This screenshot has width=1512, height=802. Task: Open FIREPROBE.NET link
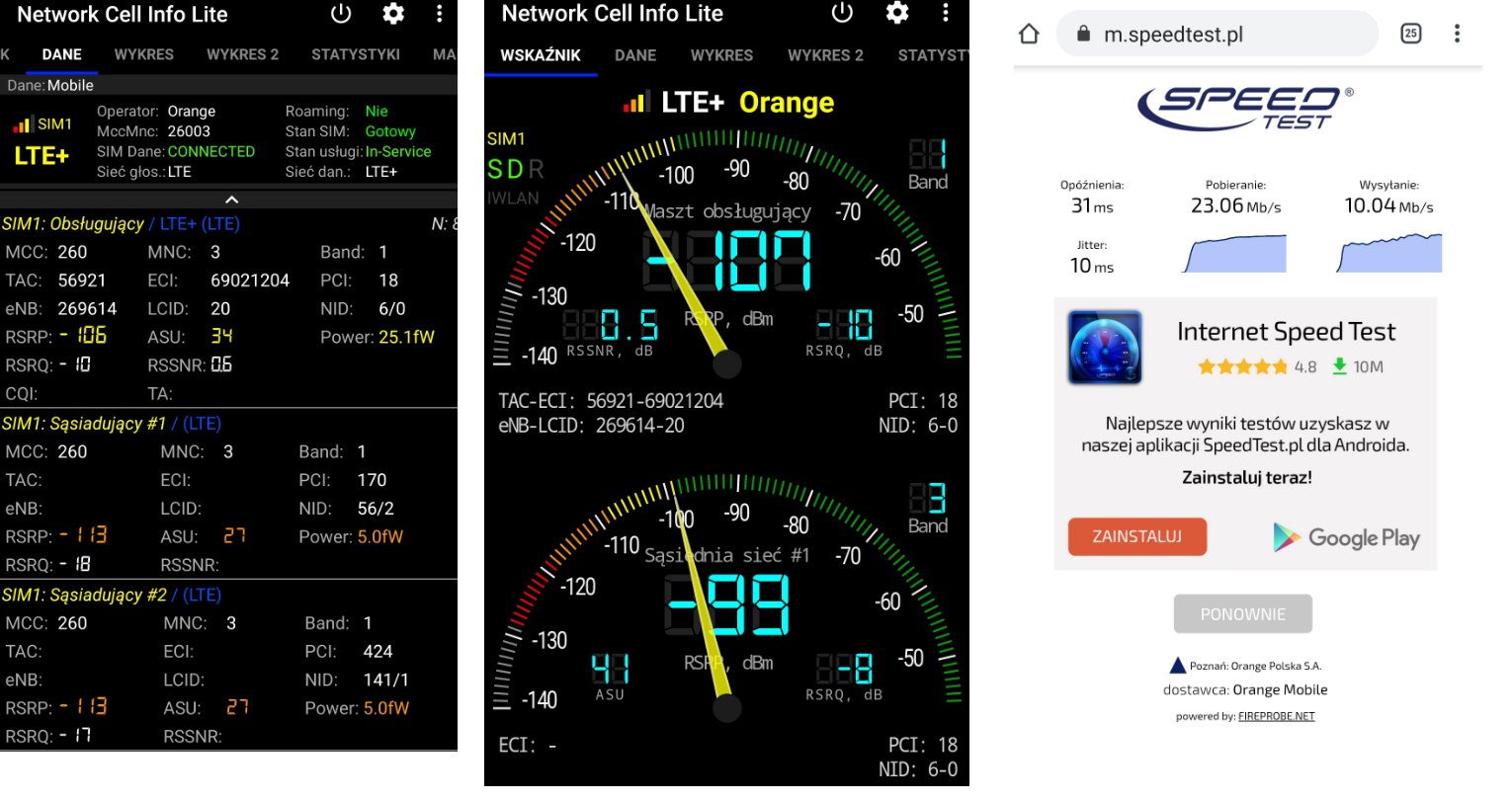(x=1276, y=716)
